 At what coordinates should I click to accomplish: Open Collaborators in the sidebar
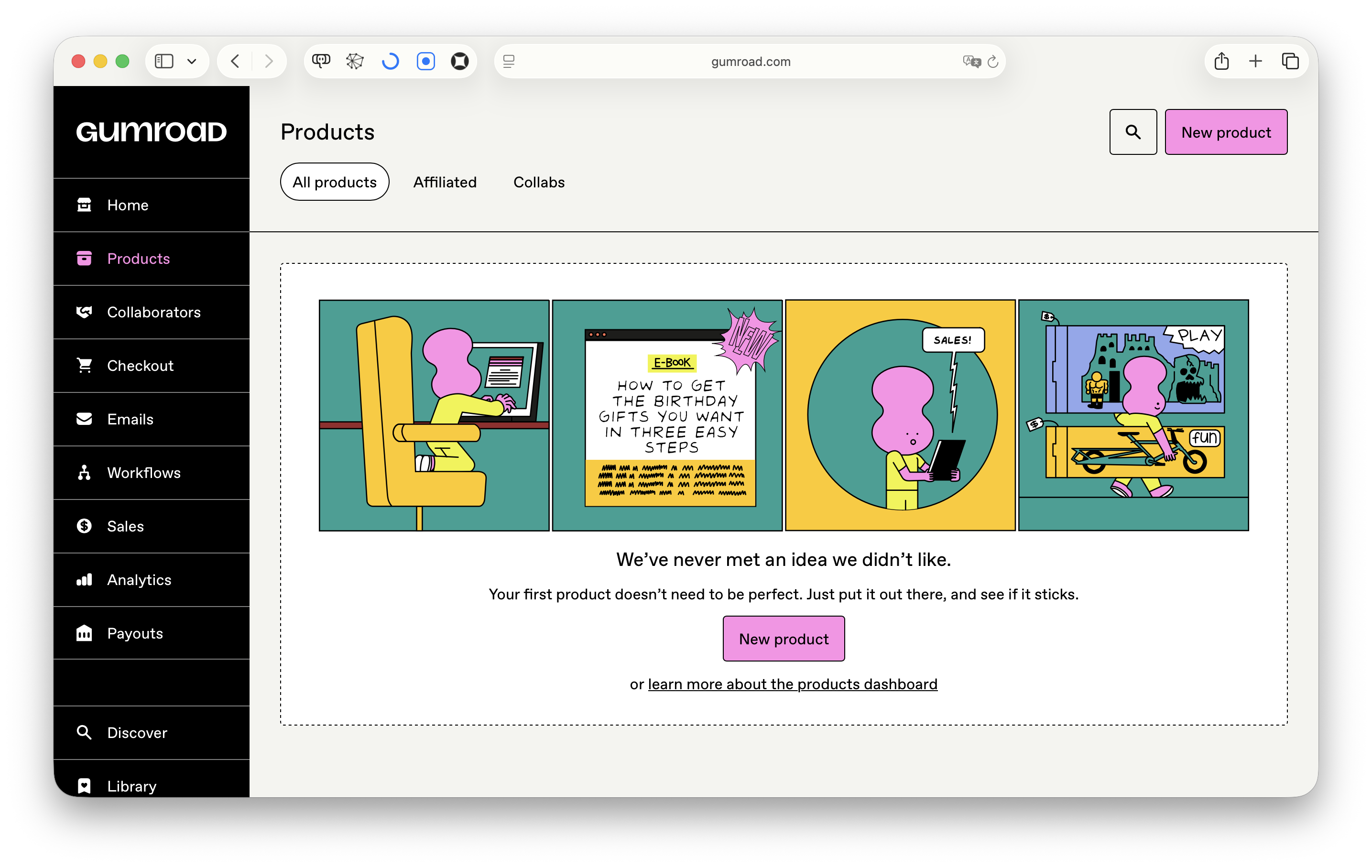pyautogui.click(x=153, y=312)
